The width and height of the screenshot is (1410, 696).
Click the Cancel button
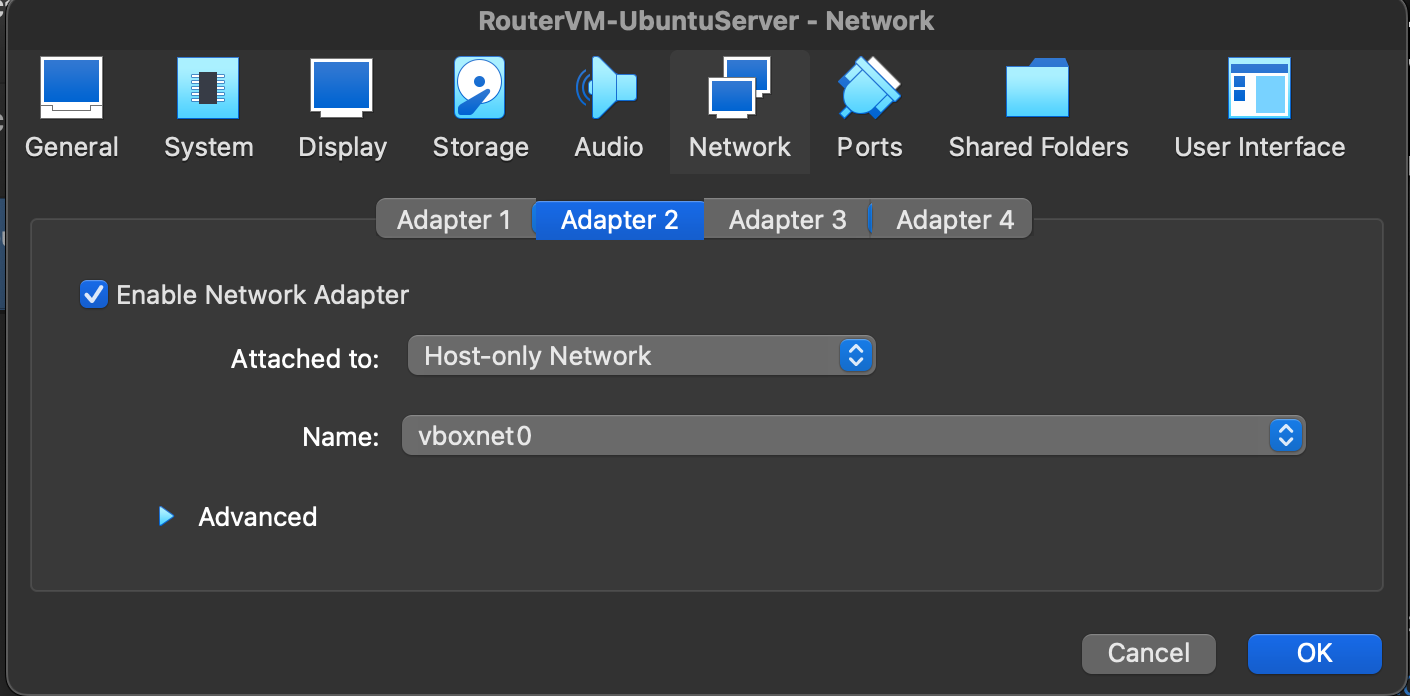[x=1148, y=653]
